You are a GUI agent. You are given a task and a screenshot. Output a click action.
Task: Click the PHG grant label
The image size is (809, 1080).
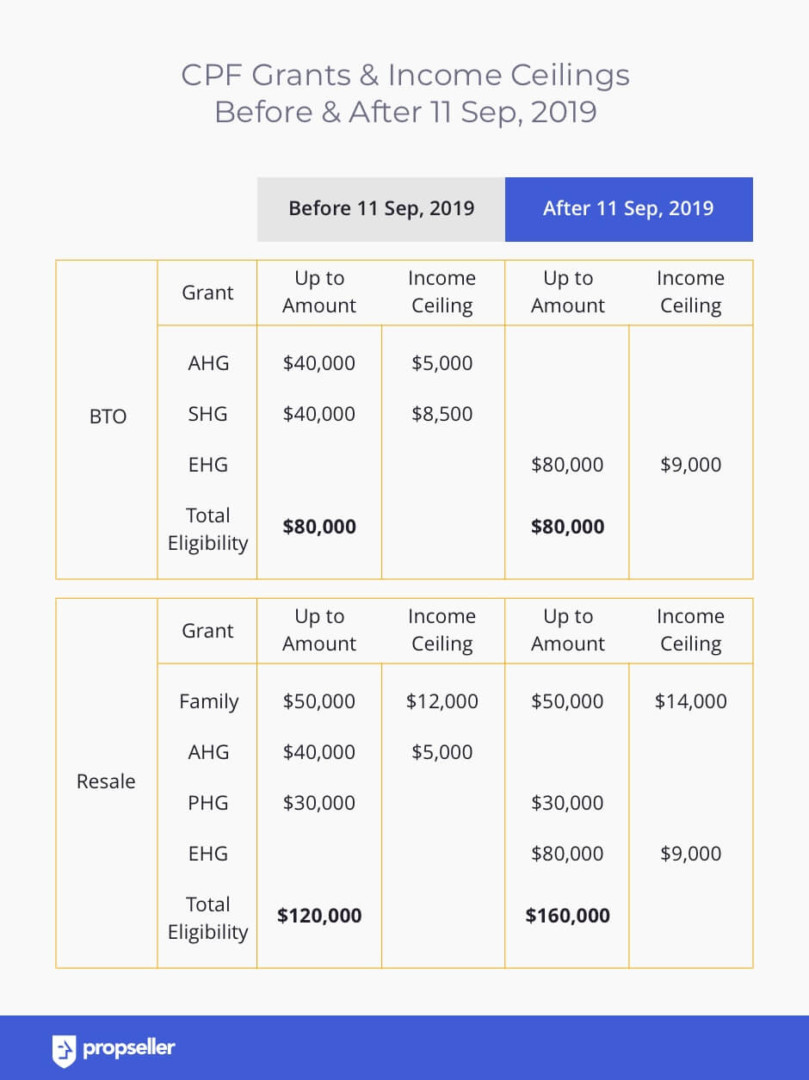coord(208,803)
